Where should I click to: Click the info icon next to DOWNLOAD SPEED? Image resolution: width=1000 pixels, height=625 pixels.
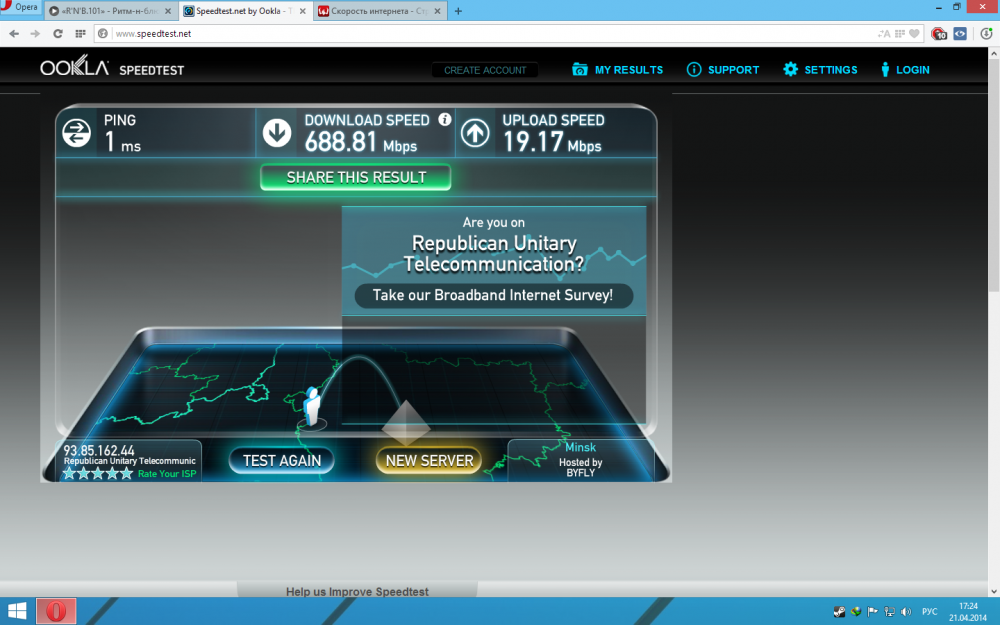click(445, 119)
